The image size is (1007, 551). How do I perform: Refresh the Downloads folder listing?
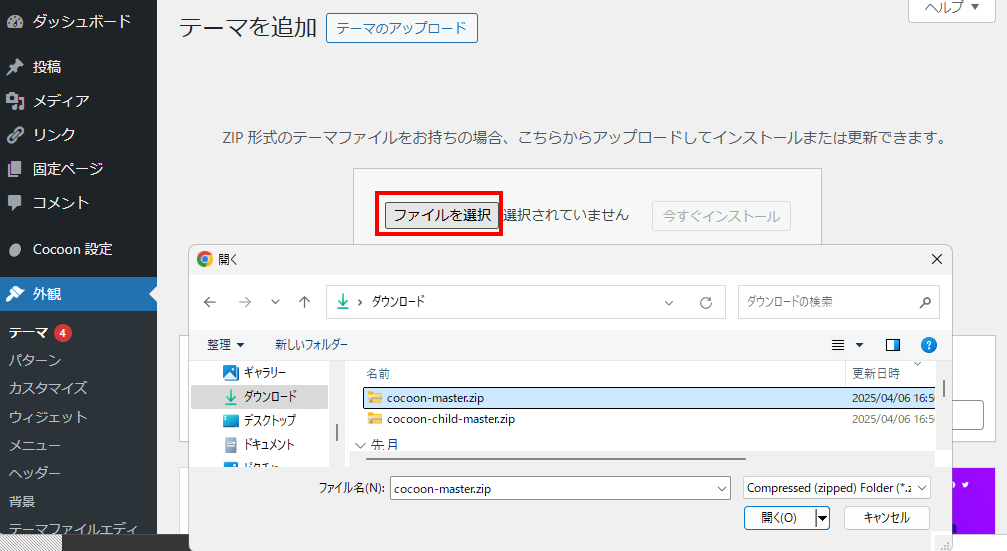coord(705,302)
